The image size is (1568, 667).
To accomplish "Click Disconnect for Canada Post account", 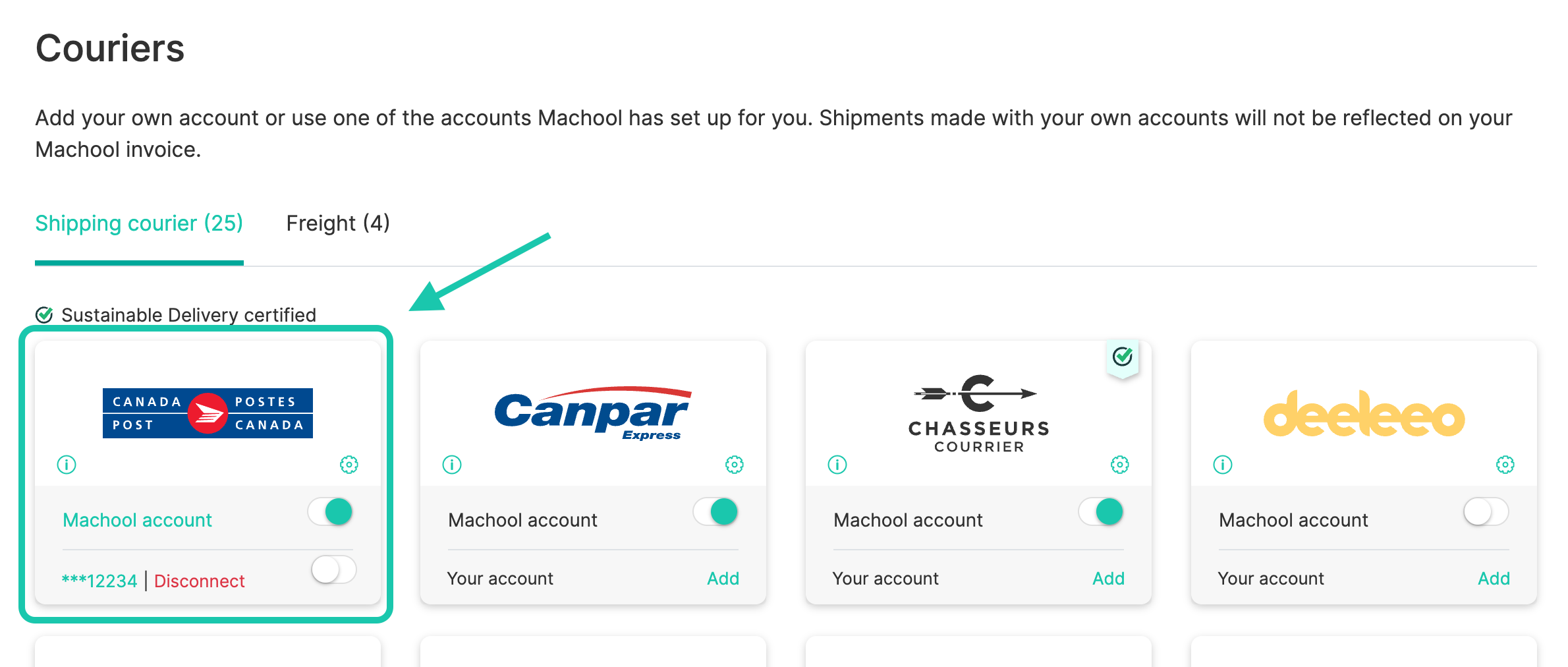I will [199, 581].
